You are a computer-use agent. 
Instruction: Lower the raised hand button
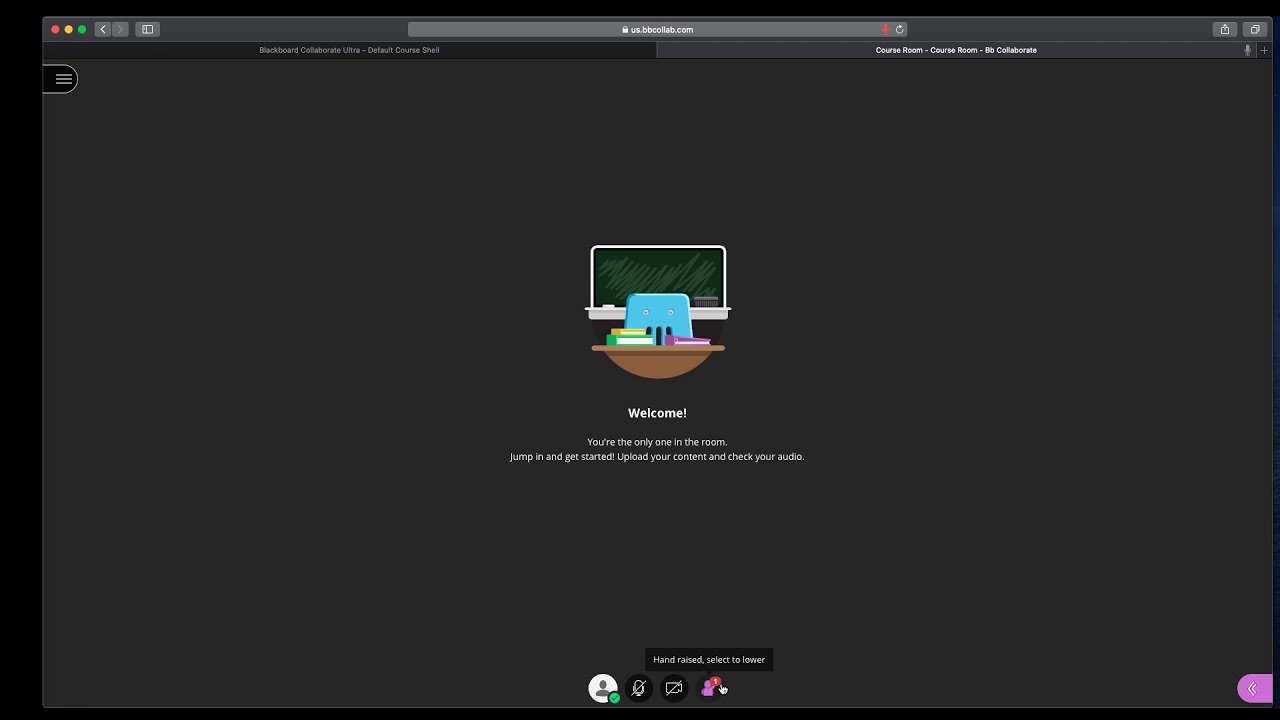tap(710, 688)
